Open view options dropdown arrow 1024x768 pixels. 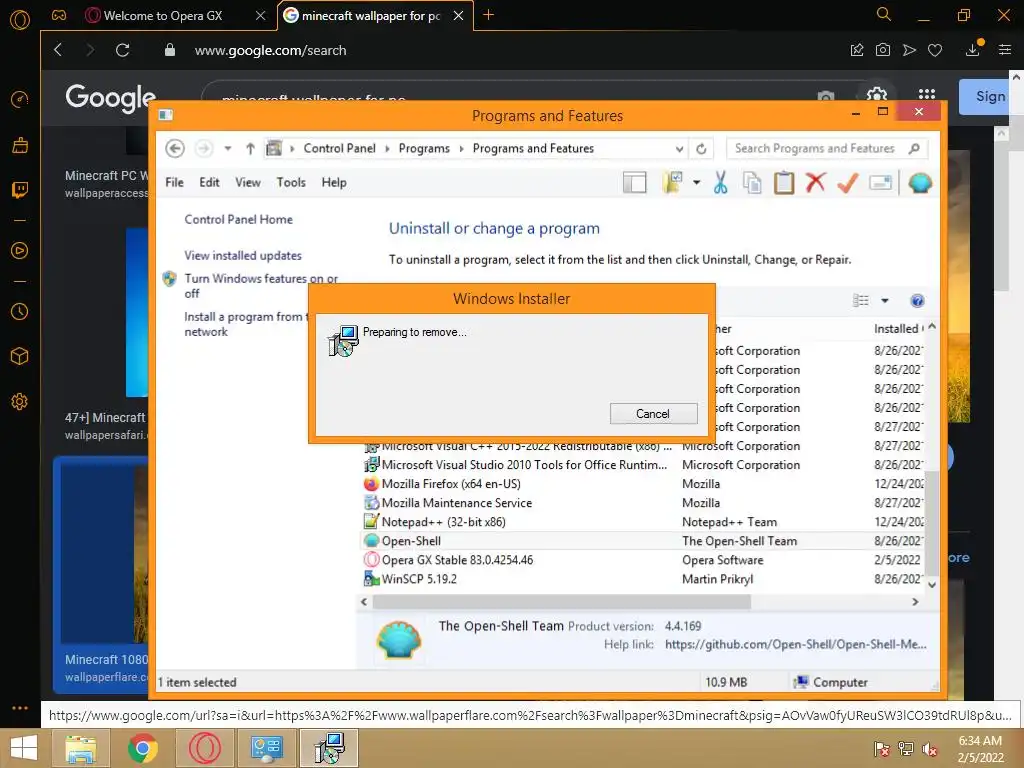(x=885, y=300)
